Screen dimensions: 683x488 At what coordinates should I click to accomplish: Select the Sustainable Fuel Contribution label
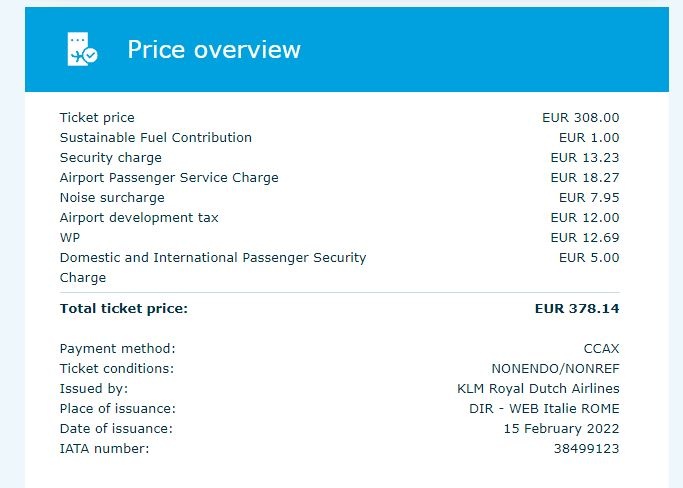[x=156, y=138]
